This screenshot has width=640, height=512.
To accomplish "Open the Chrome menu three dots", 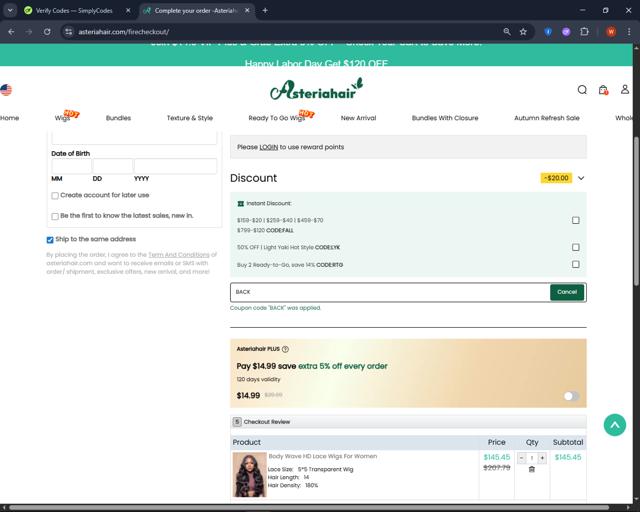I will point(629,31).
